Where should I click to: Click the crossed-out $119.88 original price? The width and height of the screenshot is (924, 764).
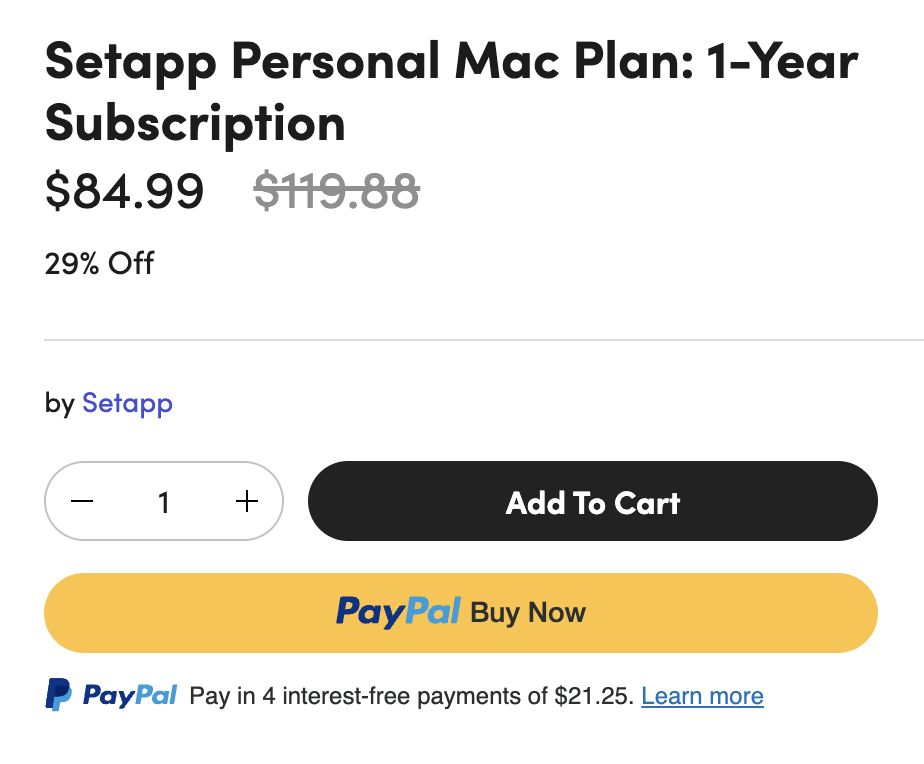336,191
